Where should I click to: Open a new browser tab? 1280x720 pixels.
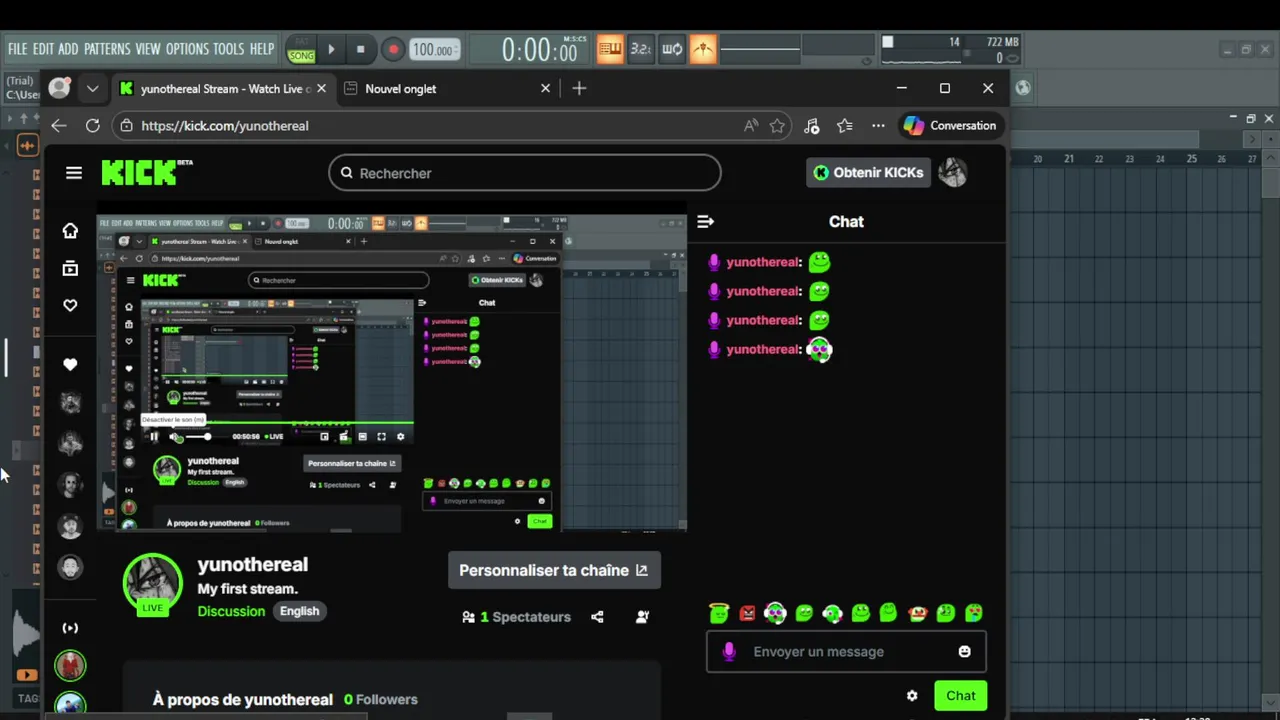pos(579,88)
